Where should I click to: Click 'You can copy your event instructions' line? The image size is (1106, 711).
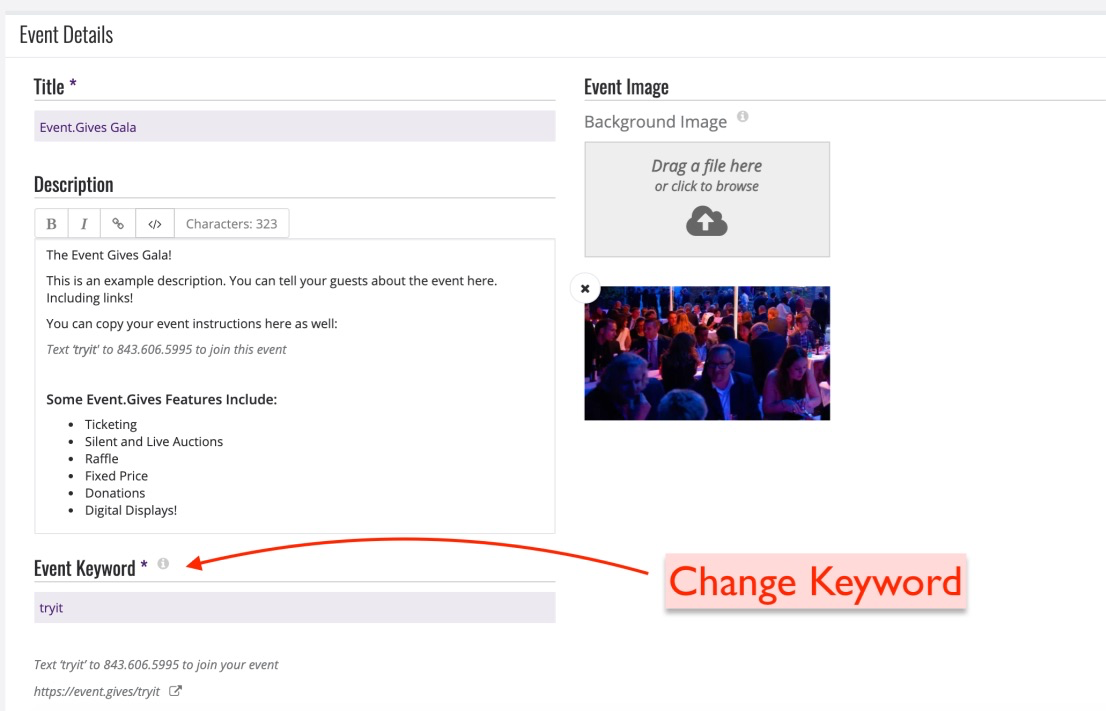tap(192, 324)
